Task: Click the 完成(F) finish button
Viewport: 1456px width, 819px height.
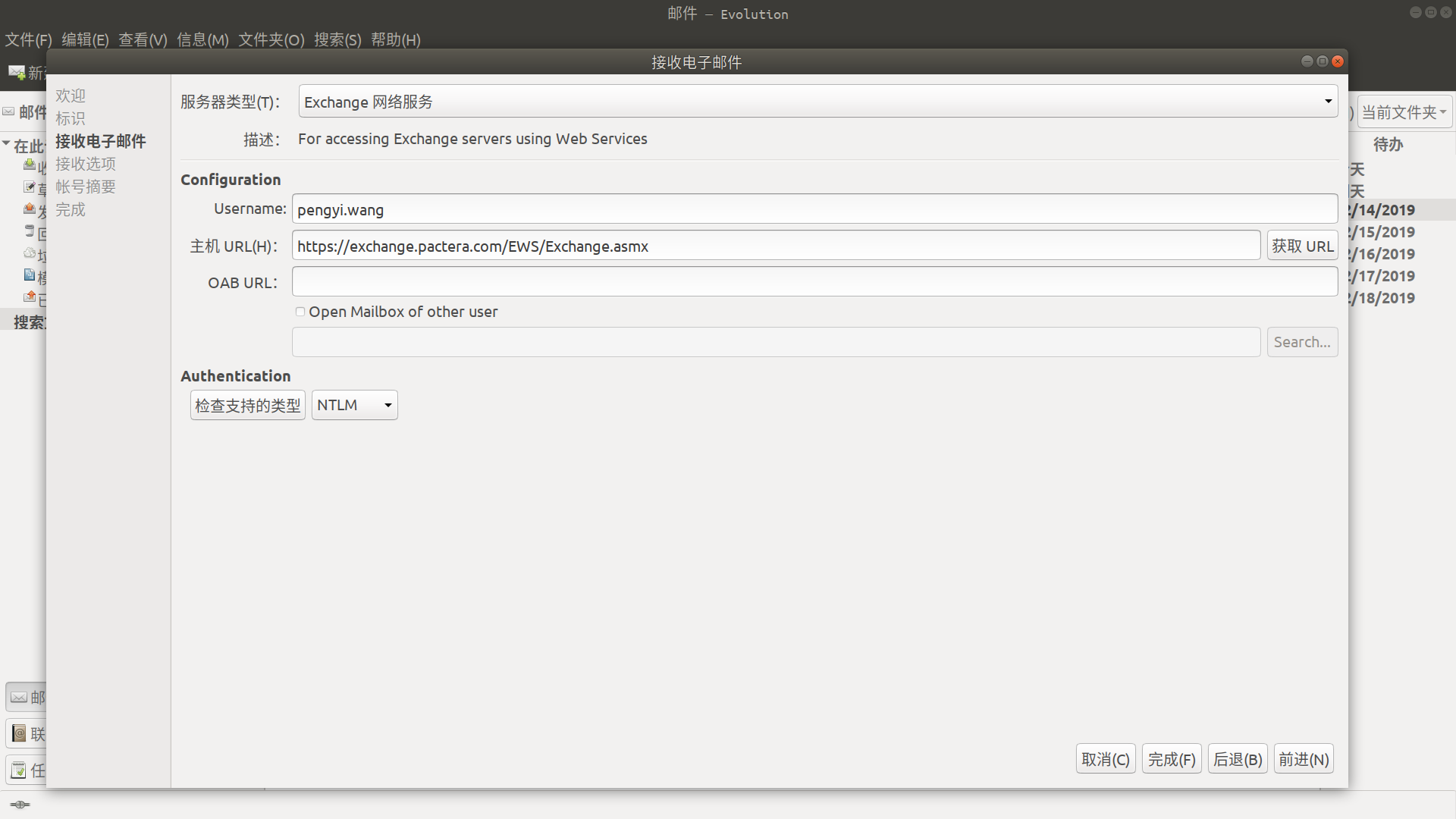Action: click(x=1172, y=759)
